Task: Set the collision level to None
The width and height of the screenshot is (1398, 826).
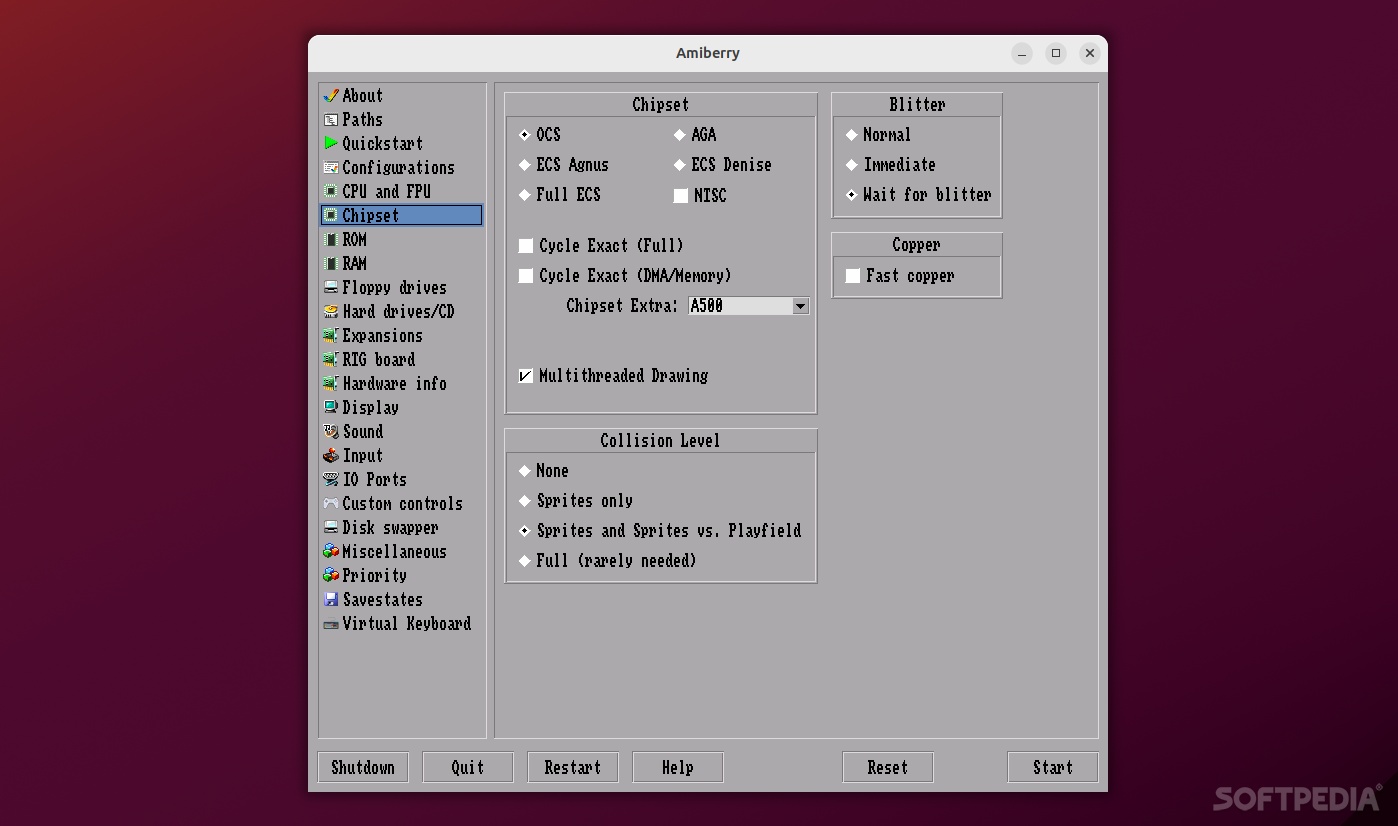Action: pos(525,471)
